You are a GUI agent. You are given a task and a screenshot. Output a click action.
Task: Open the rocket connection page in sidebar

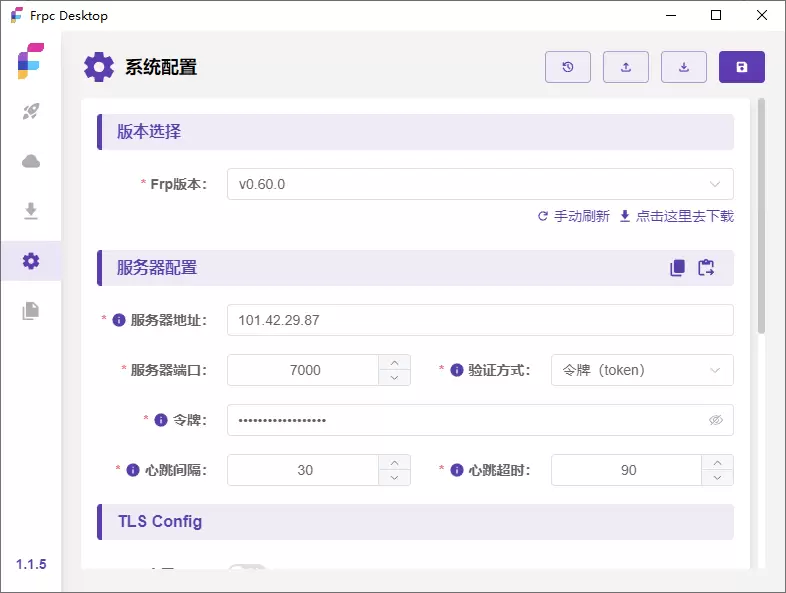pos(31,111)
